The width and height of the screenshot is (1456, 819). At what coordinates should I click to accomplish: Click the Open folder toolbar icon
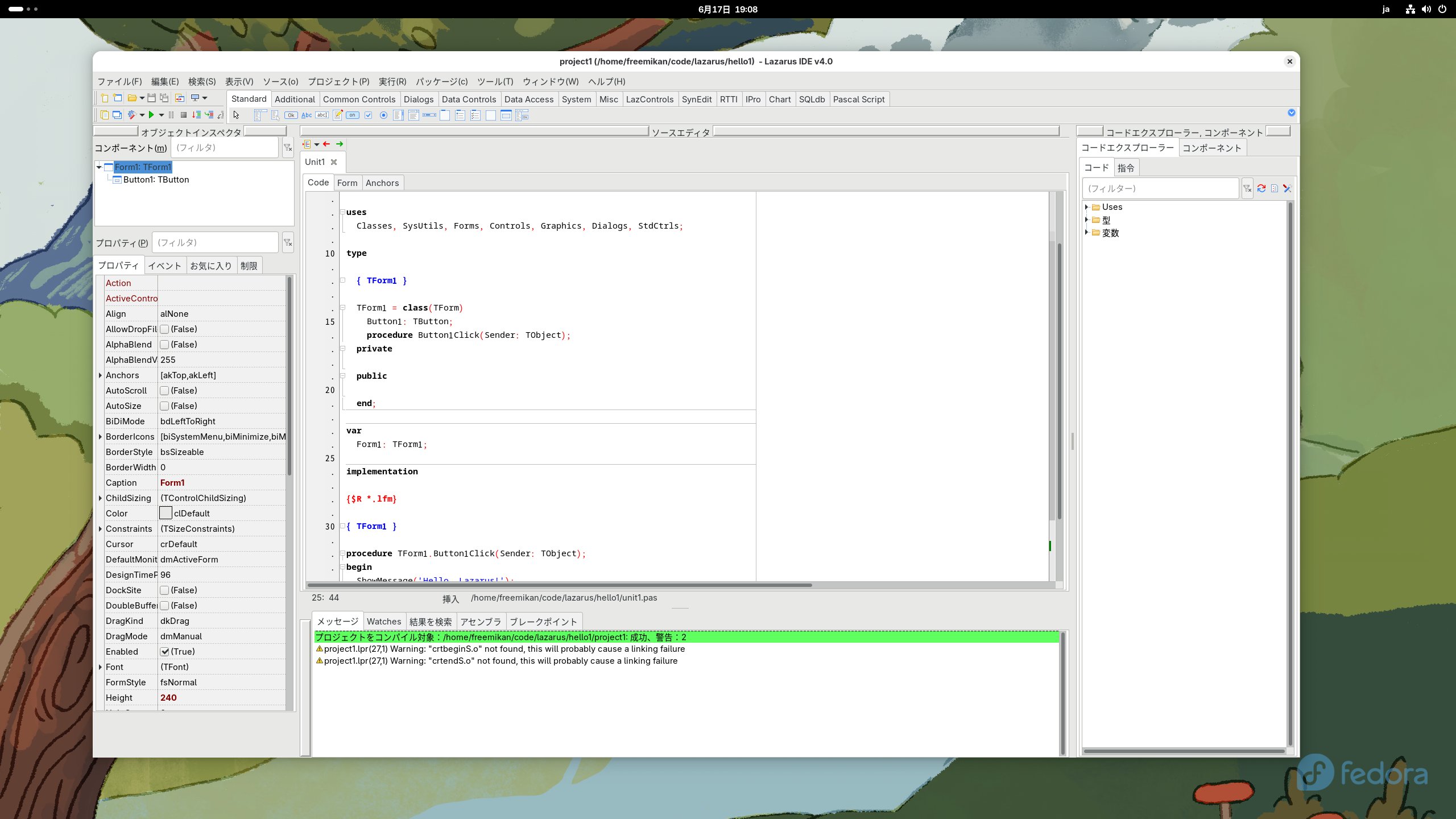point(132,98)
